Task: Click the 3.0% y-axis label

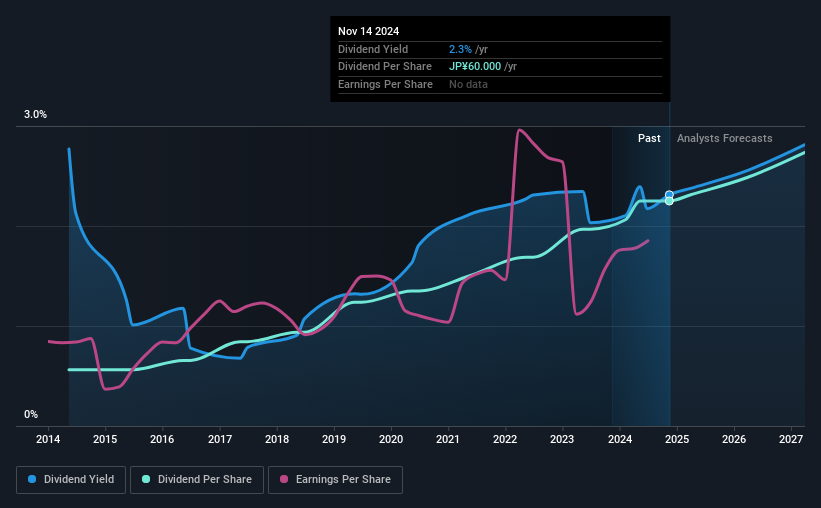Action: pos(35,115)
